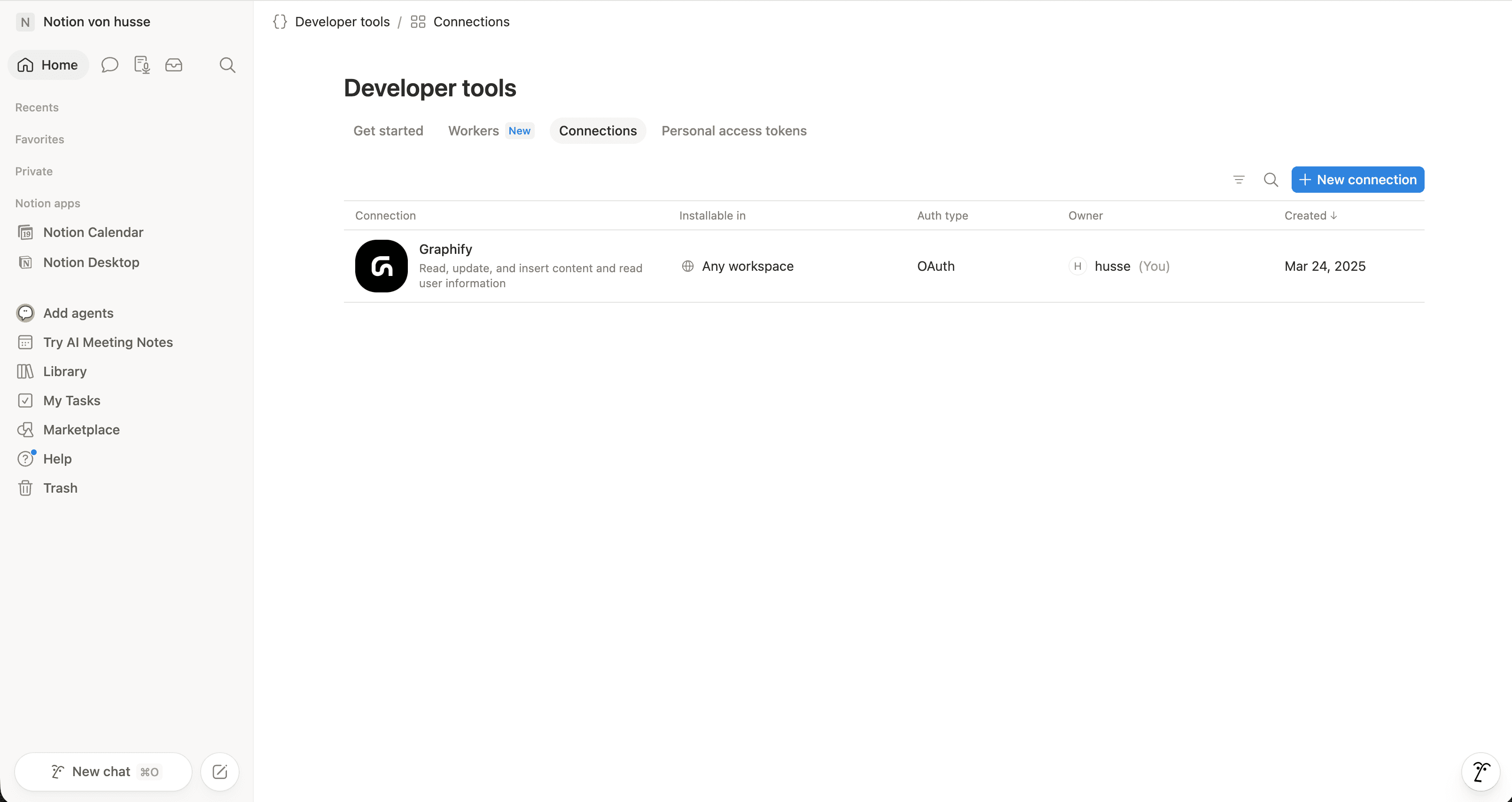Click the Notion Calendar icon

pos(25,233)
